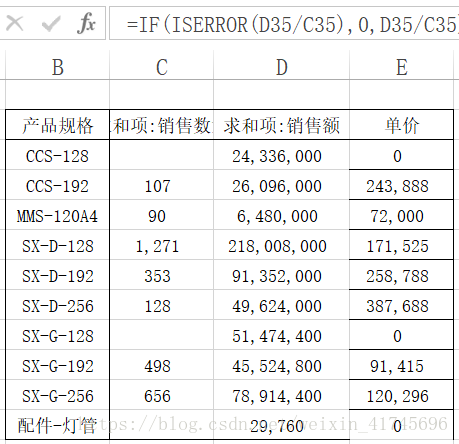
Task: Click sales cell 91,352,000
Action: pos(282,275)
